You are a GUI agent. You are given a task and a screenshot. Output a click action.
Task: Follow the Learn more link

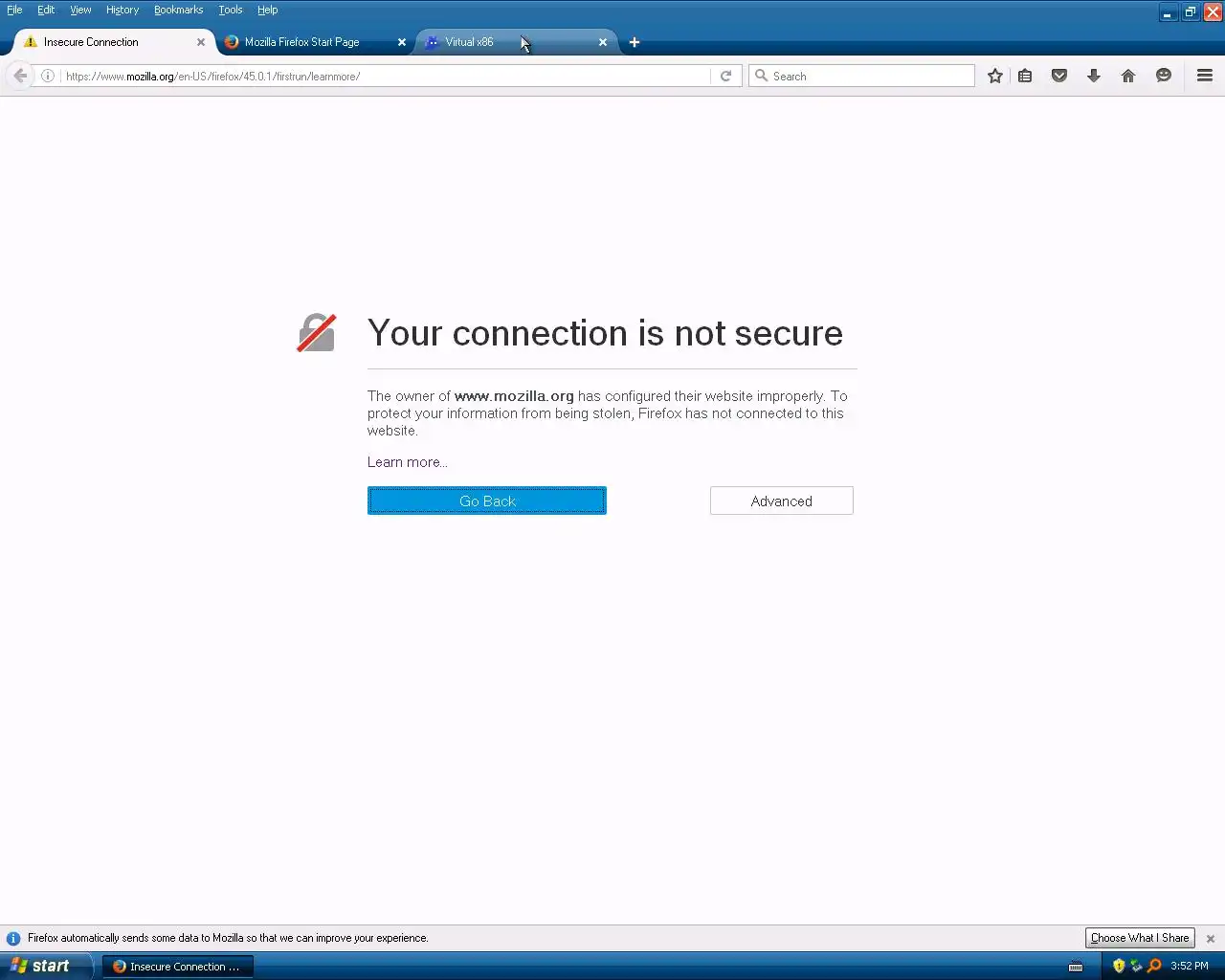[408, 462]
